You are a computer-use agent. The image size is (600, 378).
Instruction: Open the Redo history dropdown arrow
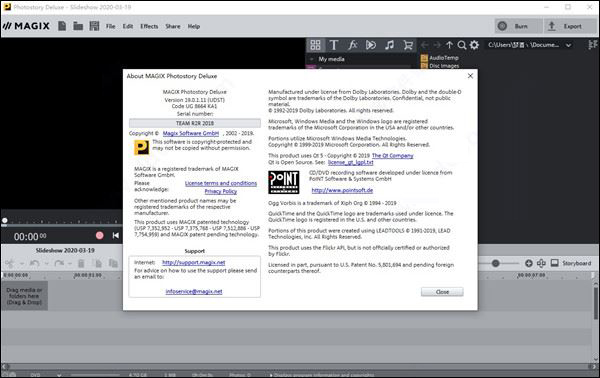click(70, 264)
